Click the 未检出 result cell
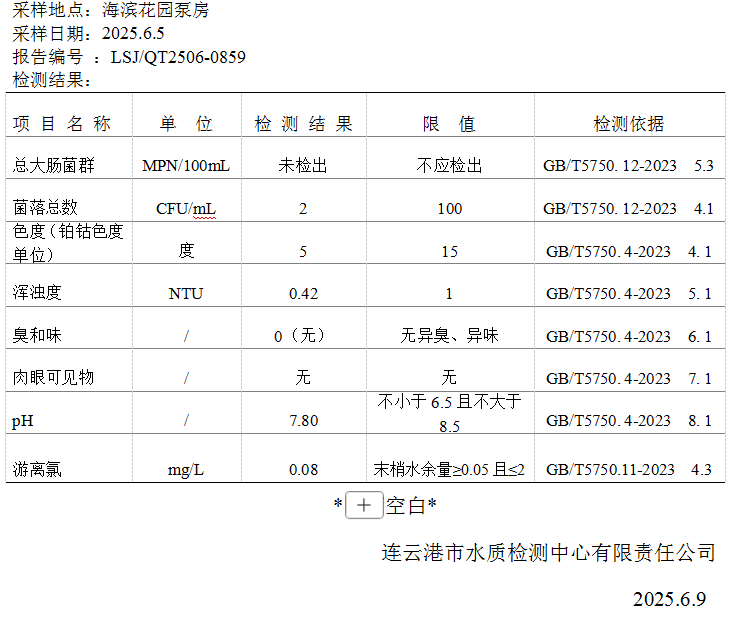 pyautogui.click(x=303, y=165)
